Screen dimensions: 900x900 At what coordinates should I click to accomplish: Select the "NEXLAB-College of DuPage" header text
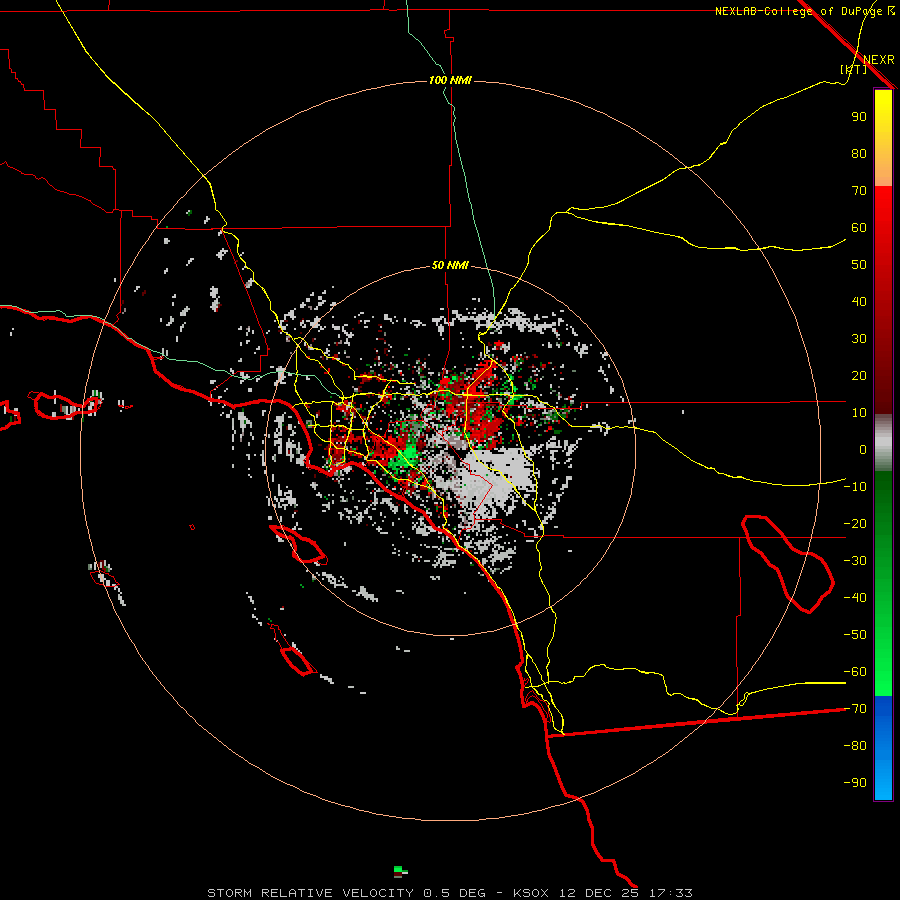[798, 11]
